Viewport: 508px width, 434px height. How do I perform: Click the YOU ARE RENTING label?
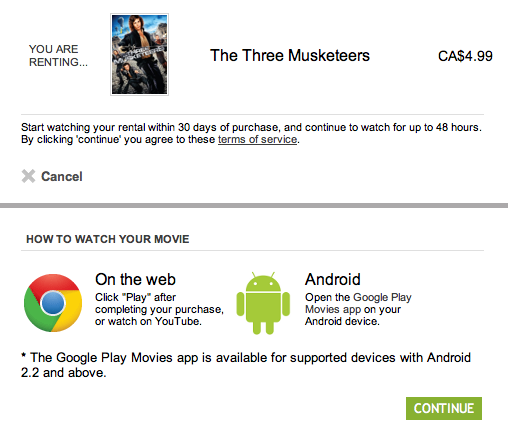58,56
